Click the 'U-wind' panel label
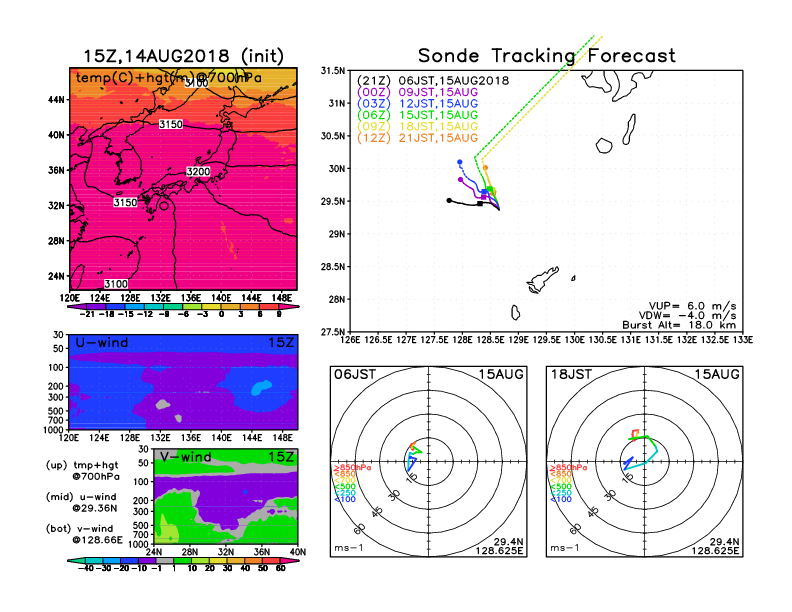 point(102,343)
